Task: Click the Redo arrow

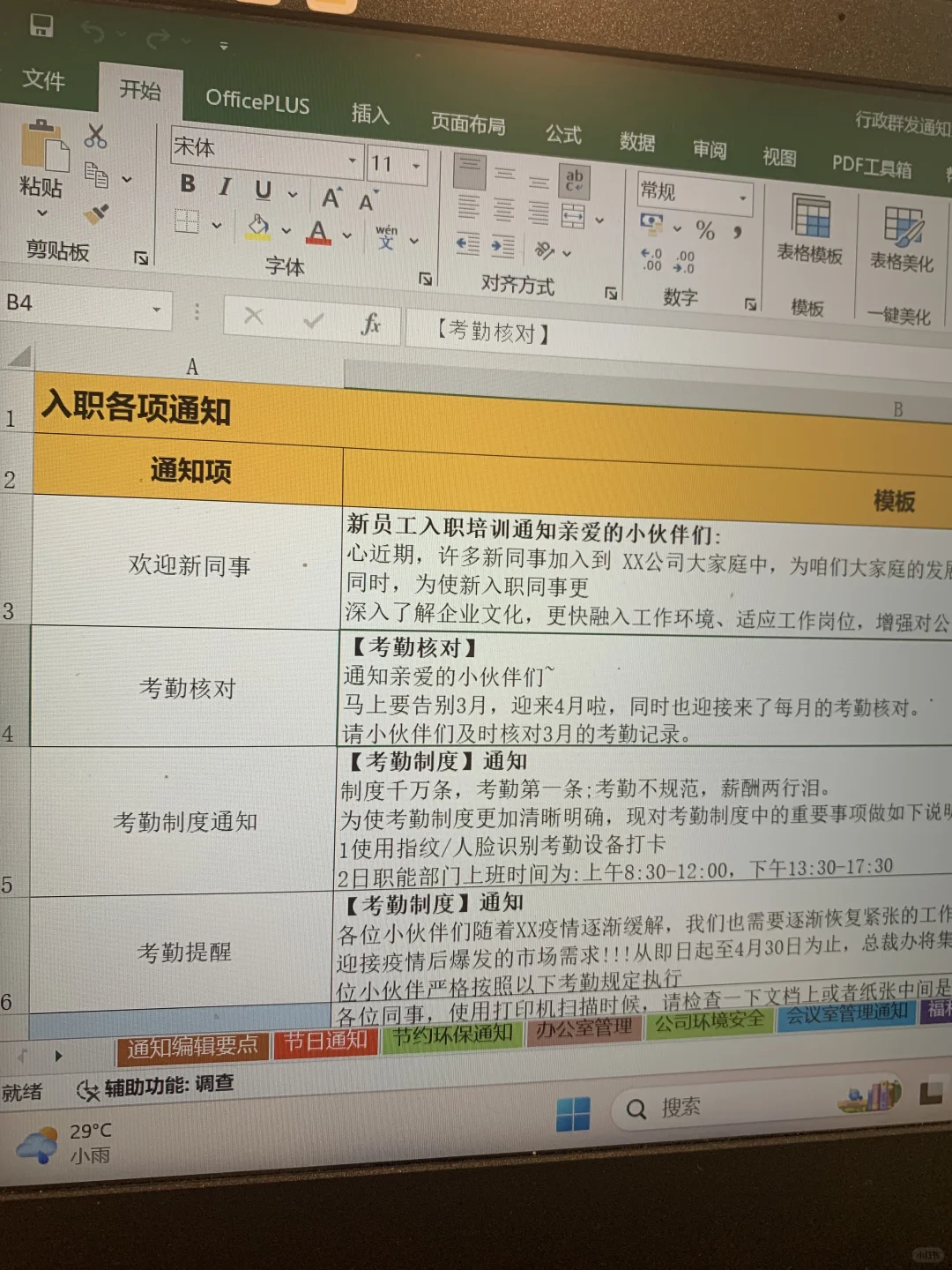Action: tap(158, 38)
